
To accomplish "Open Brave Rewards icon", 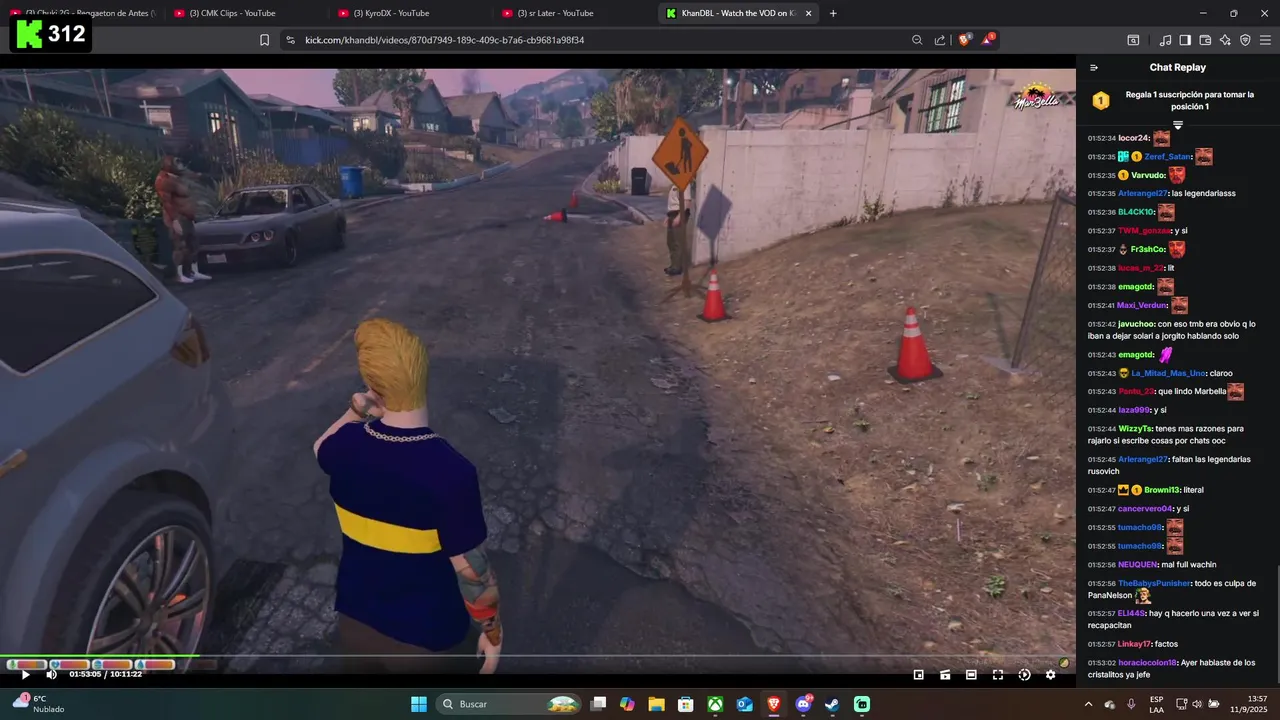I will point(988,40).
